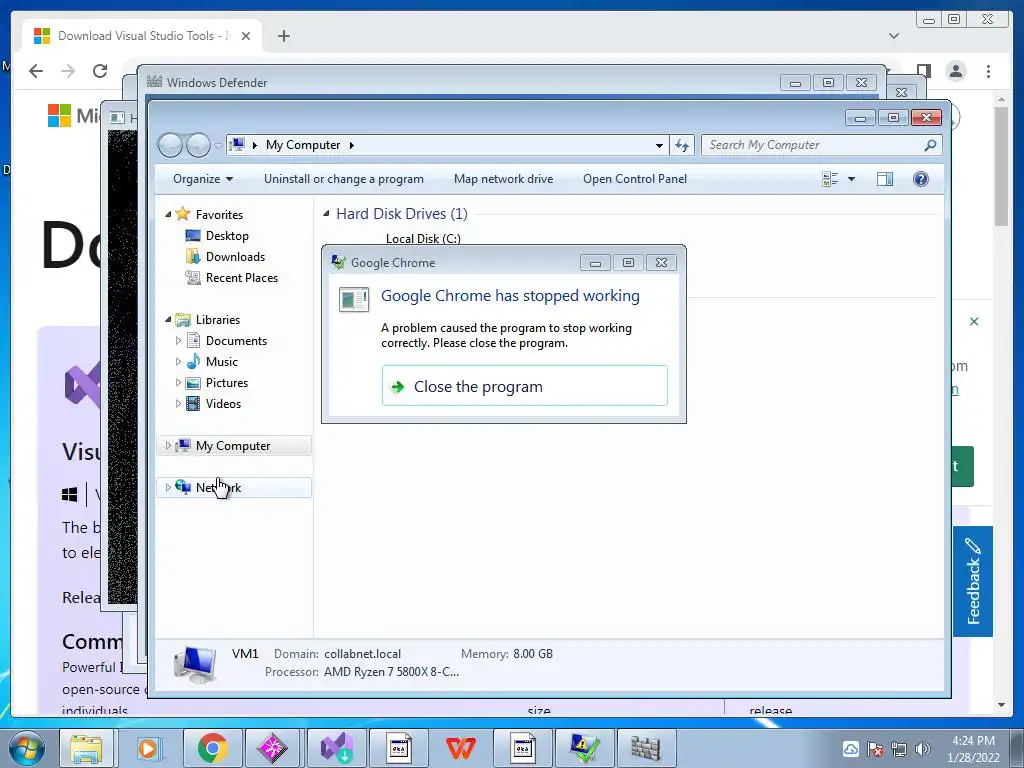
Task: Open Explorer help question mark icon
Action: click(921, 179)
